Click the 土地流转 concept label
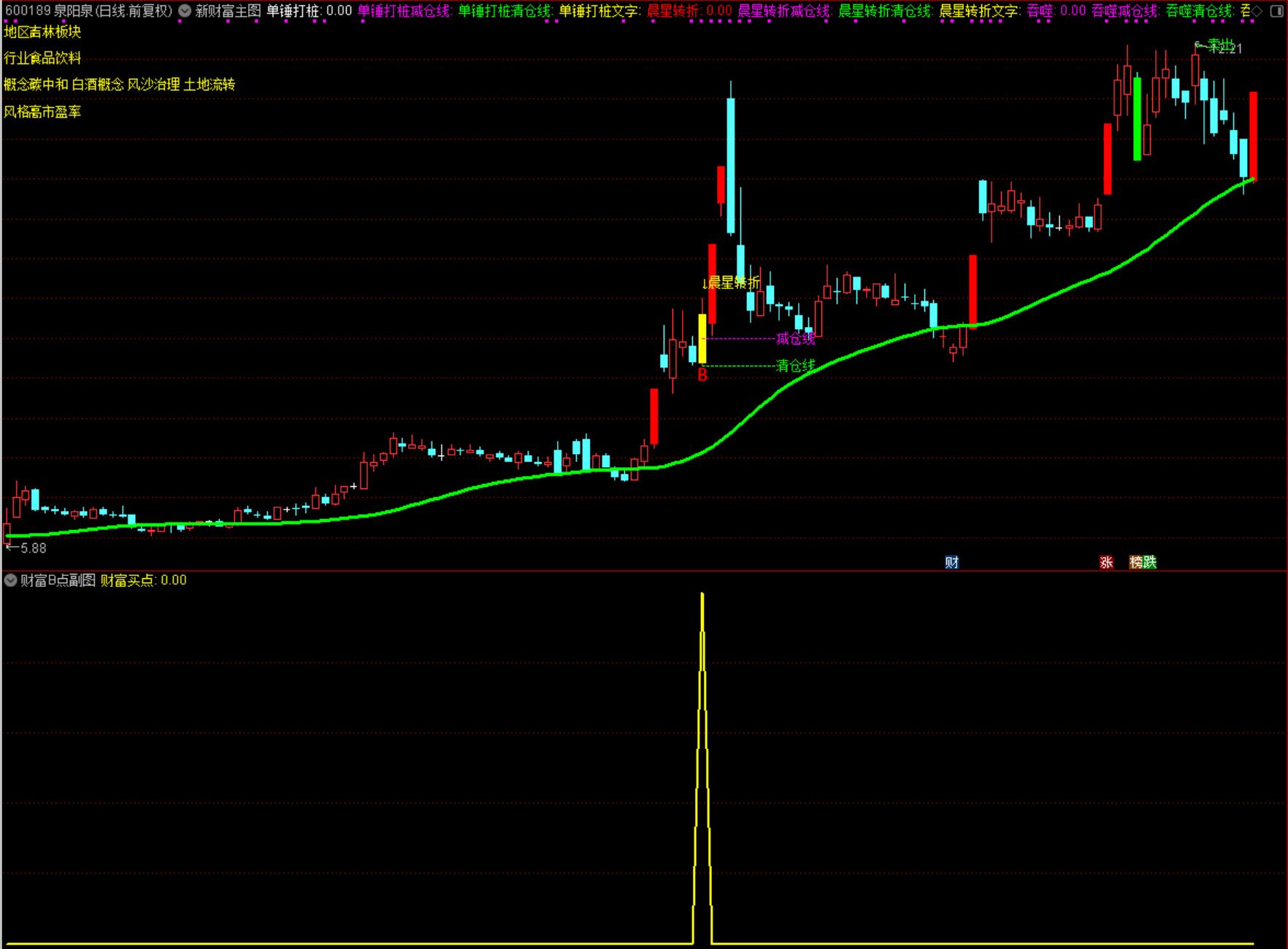This screenshot has height=949, width=1288. [210, 85]
